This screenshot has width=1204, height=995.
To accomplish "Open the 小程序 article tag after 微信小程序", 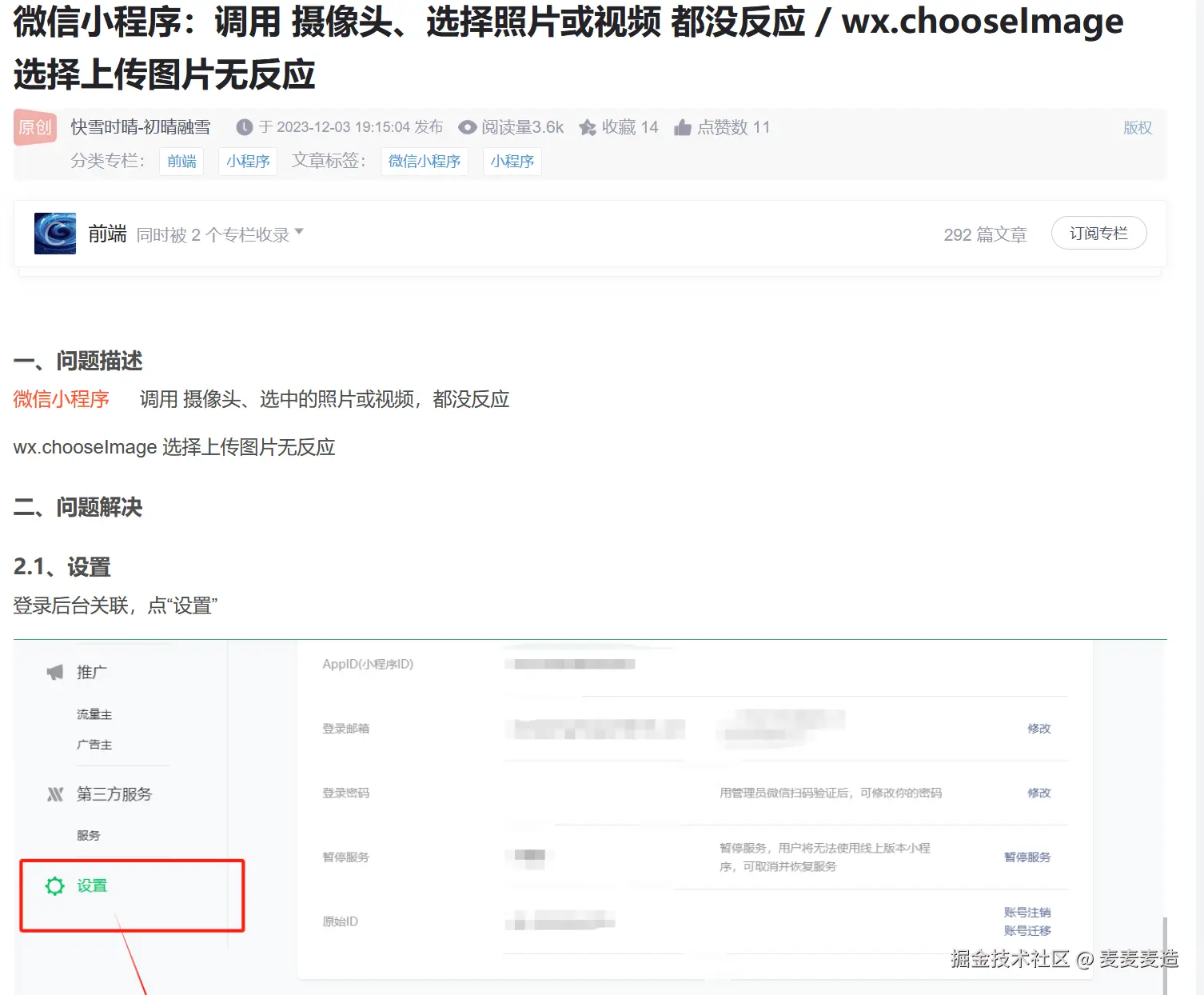I will click(x=512, y=161).
